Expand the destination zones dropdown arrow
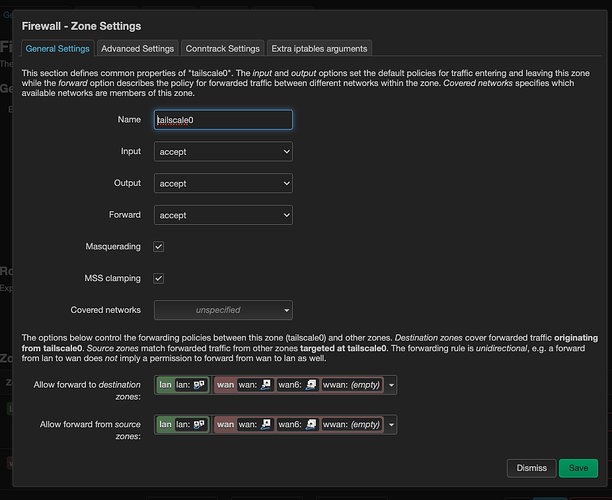The width and height of the screenshot is (612, 500). (392, 385)
